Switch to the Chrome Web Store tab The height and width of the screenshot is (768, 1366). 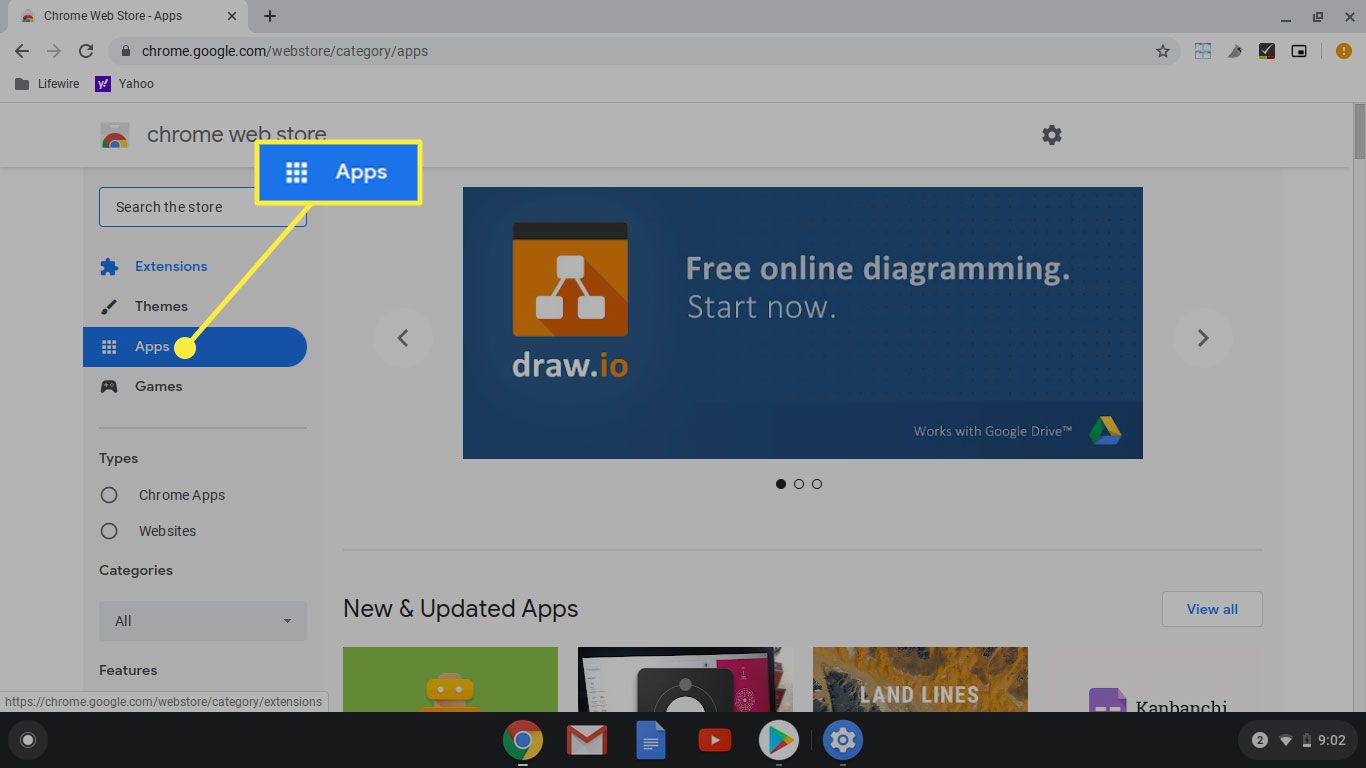(x=110, y=16)
